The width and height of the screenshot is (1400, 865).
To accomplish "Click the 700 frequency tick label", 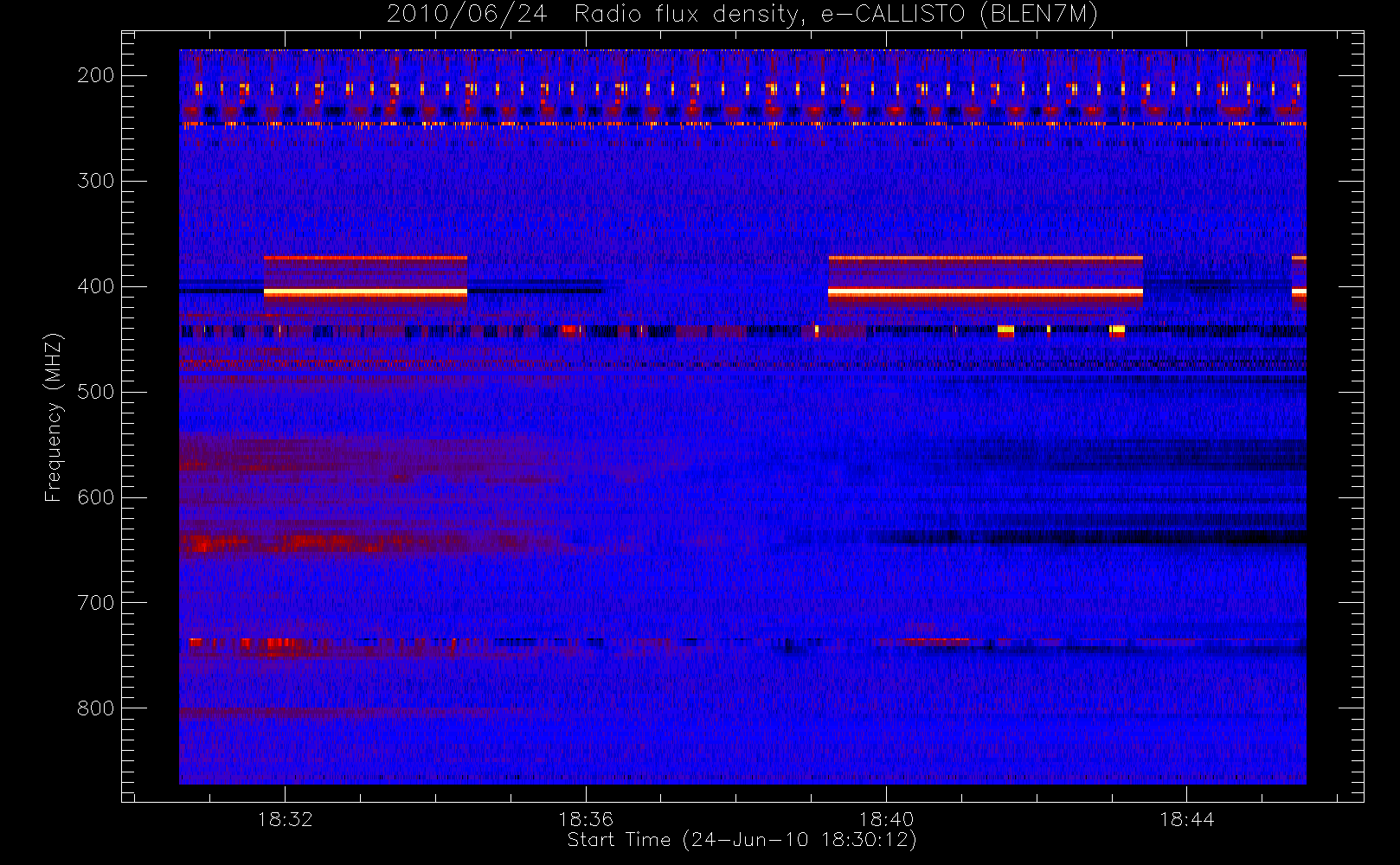I will point(95,603).
